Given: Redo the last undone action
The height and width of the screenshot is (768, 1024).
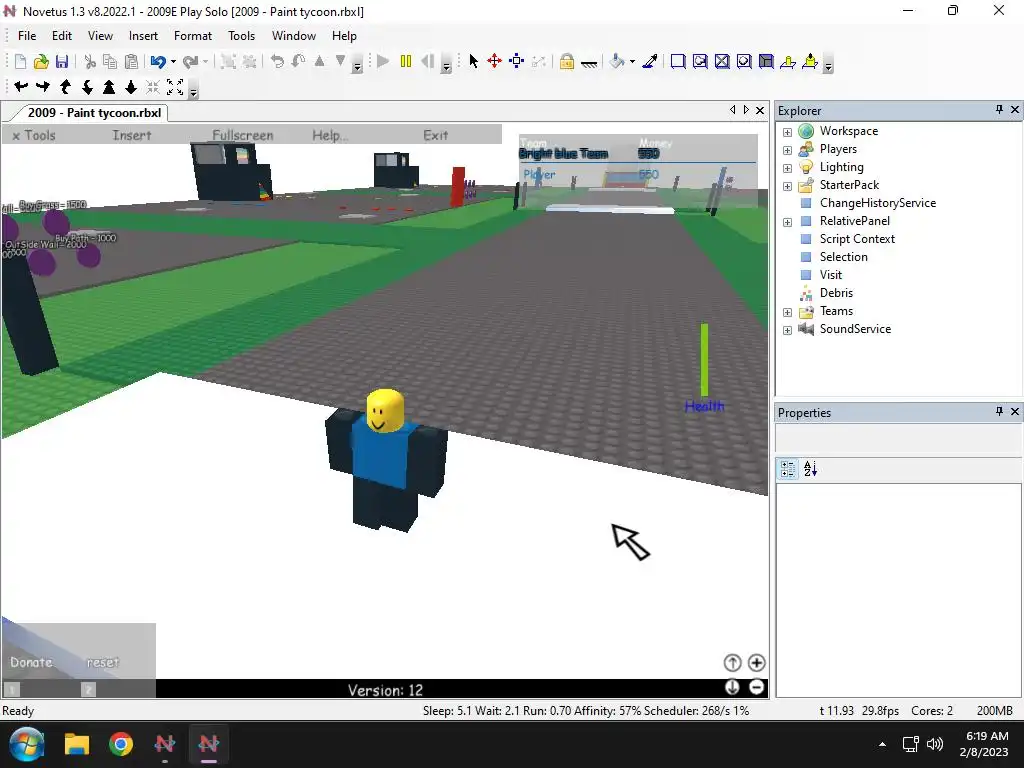Looking at the screenshot, I should click(190, 61).
